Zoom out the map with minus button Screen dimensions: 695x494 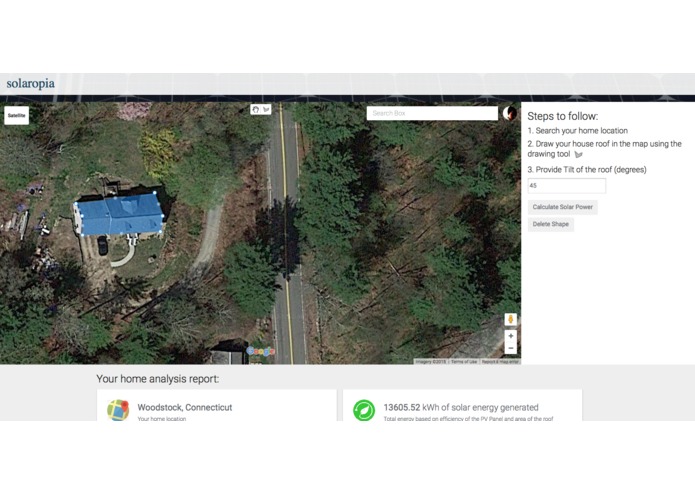click(511, 348)
